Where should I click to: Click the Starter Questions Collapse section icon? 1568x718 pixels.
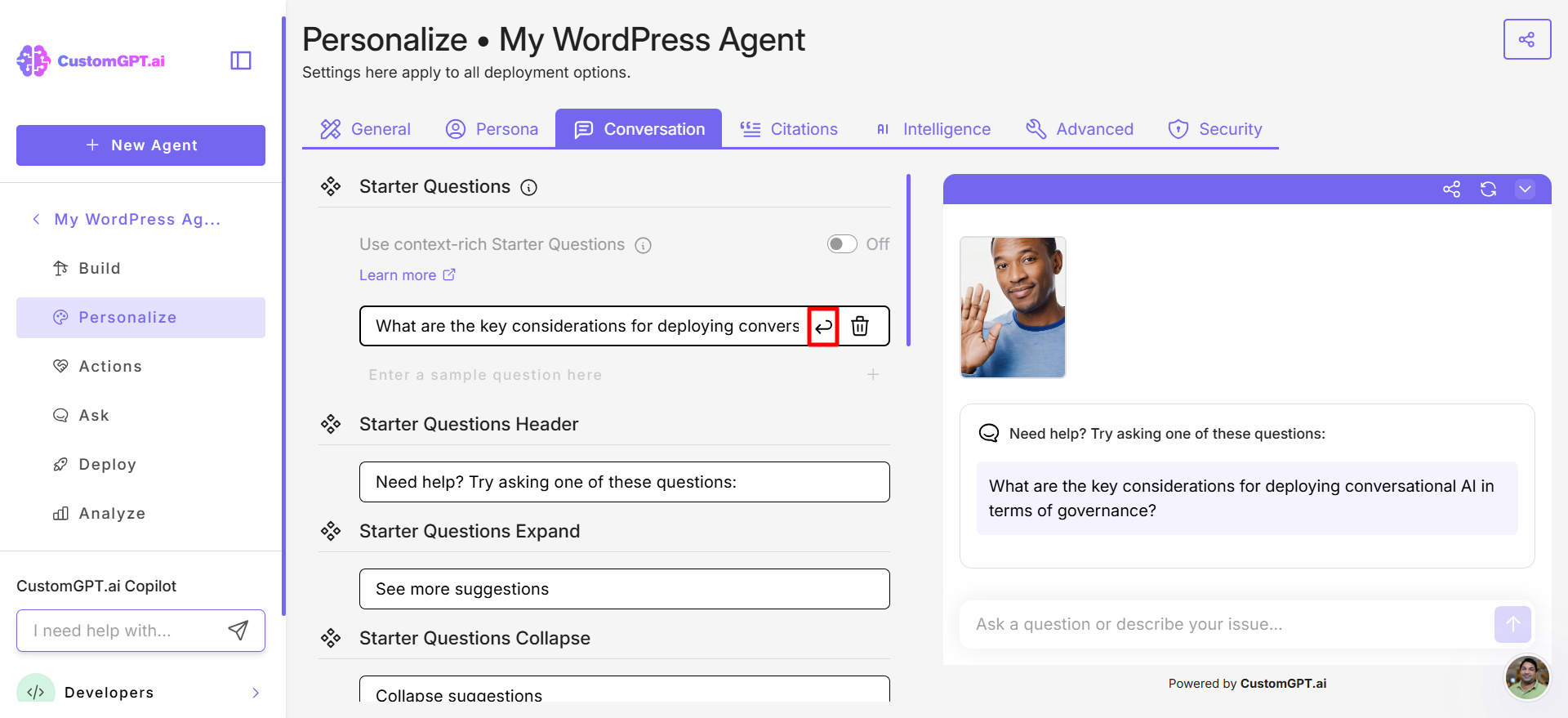click(331, 638)
